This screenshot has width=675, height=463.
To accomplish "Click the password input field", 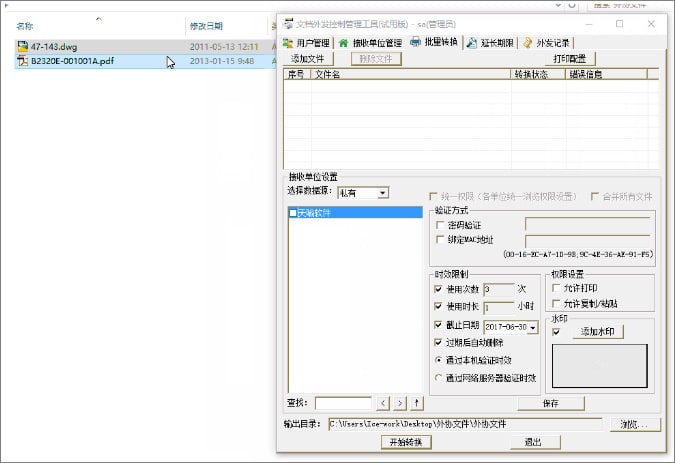I will [587, 224].
